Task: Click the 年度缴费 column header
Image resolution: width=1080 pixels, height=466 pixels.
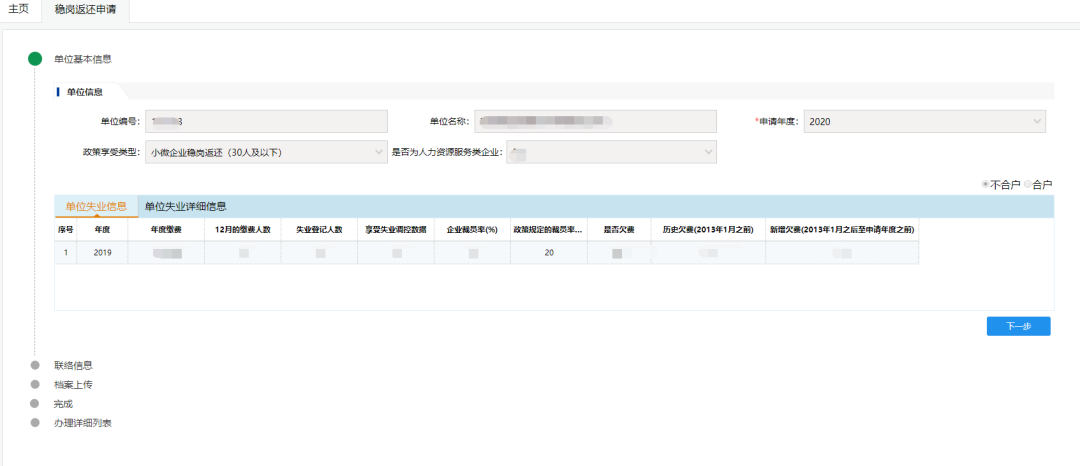Action: coord(166,230)
